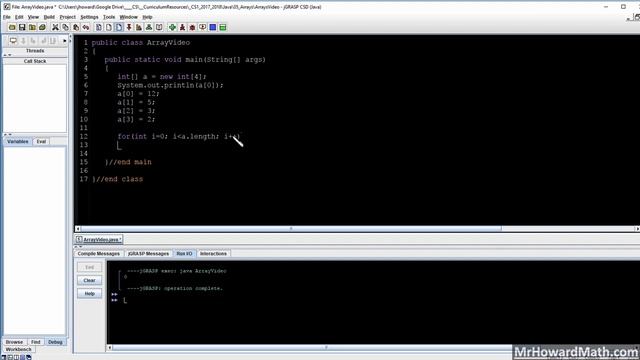
Task: Click the green window toolbar icon
Action: 223,27
